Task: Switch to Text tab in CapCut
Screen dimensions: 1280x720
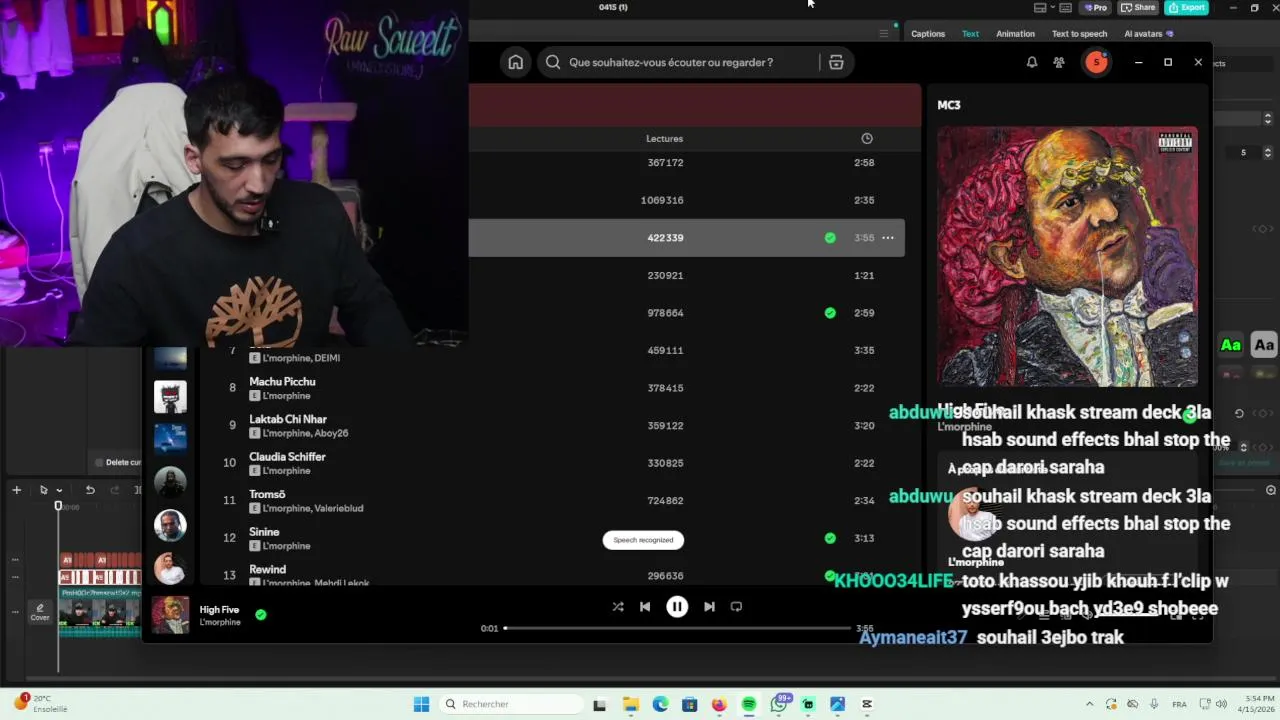Action: pyautogui.click(x=970, y=34)
